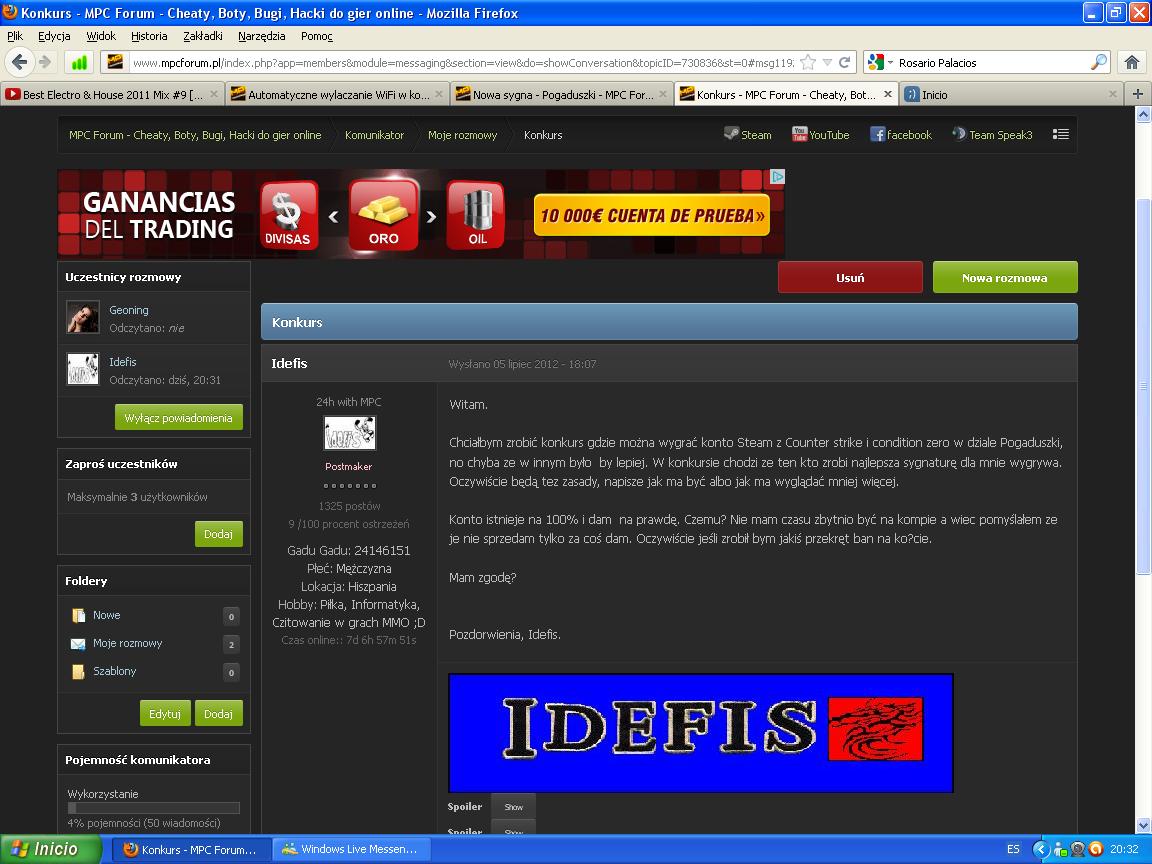Click the ORO gold ad tile

[384, 215]
